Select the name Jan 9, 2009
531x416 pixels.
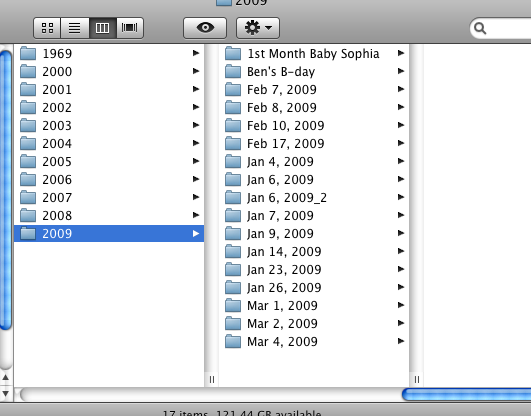point(280,233)
